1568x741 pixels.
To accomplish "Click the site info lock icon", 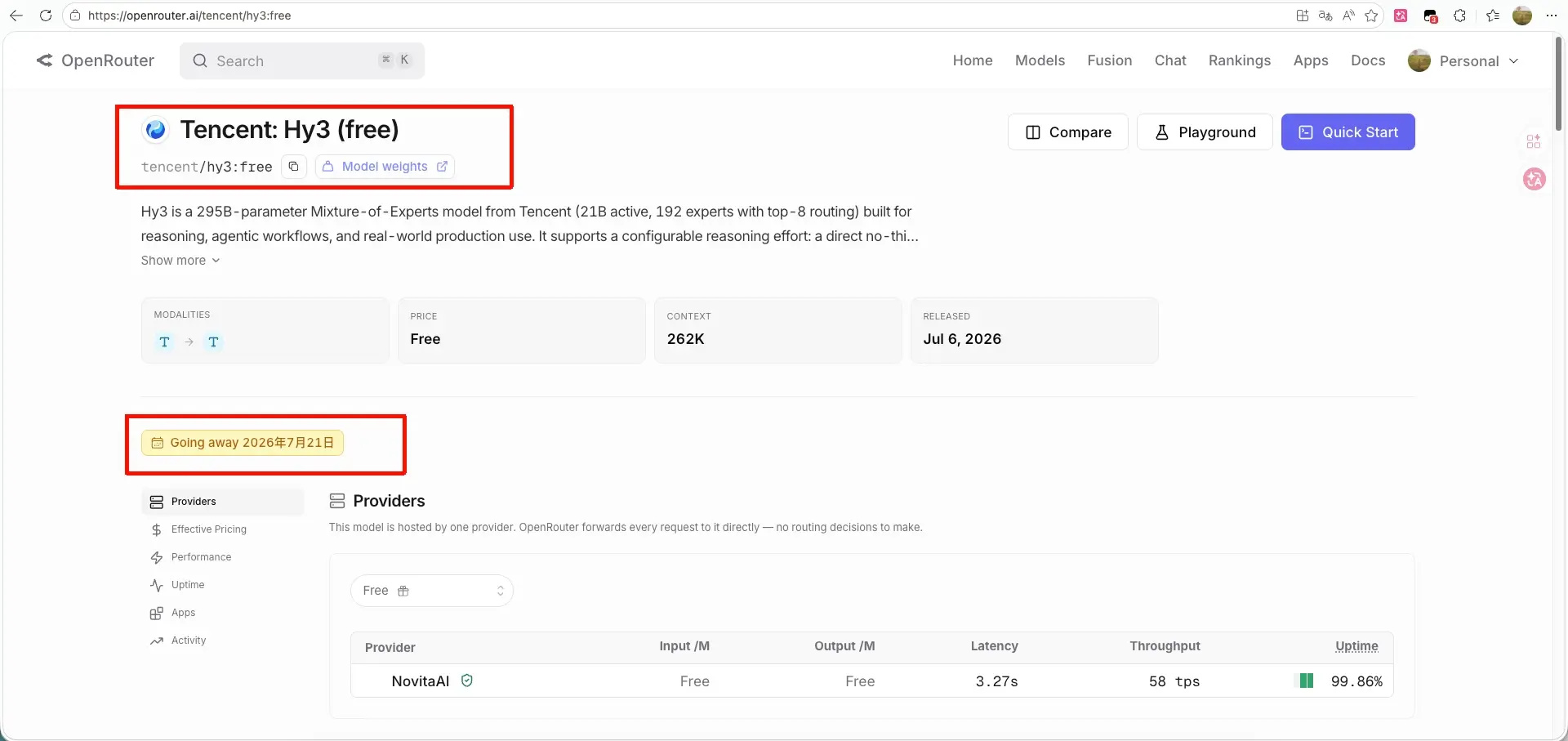I will pyautogui.click(x=75, y=16).
